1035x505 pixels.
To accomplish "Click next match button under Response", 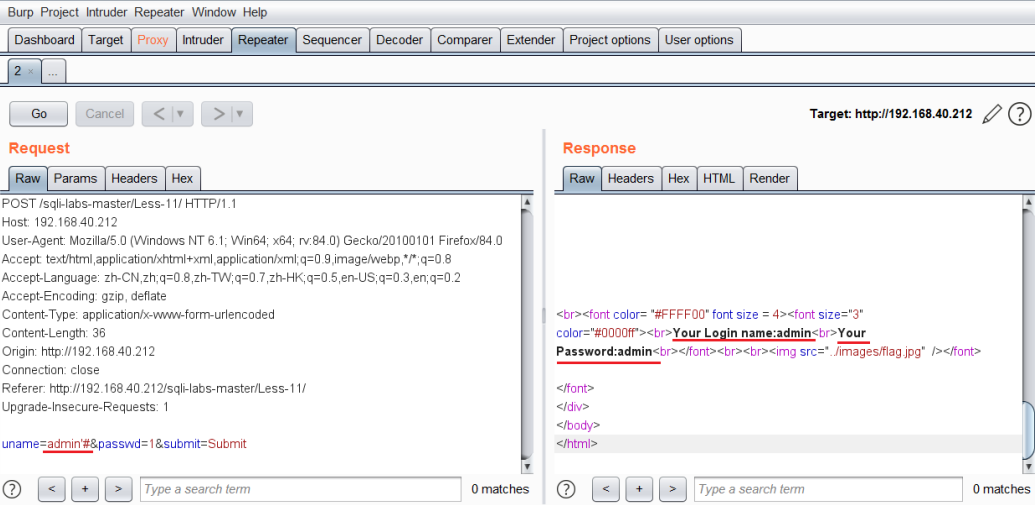I will pos(672,489).
